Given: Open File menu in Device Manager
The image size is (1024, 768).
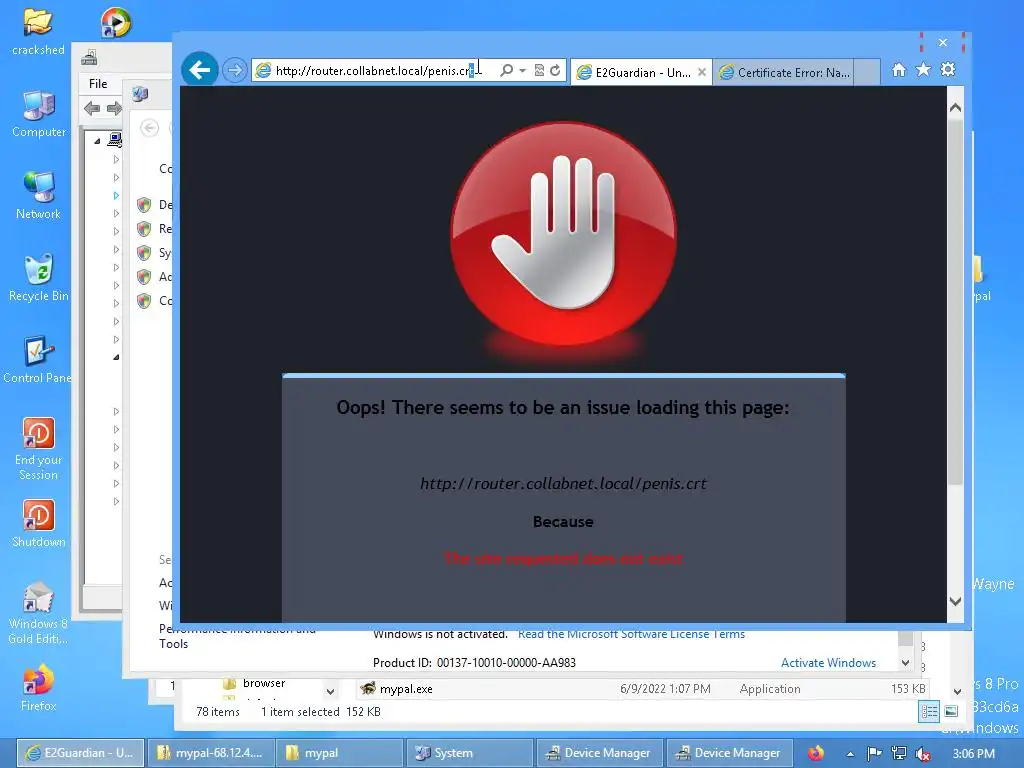Looking at the screenshot, I should click(98, 84).
